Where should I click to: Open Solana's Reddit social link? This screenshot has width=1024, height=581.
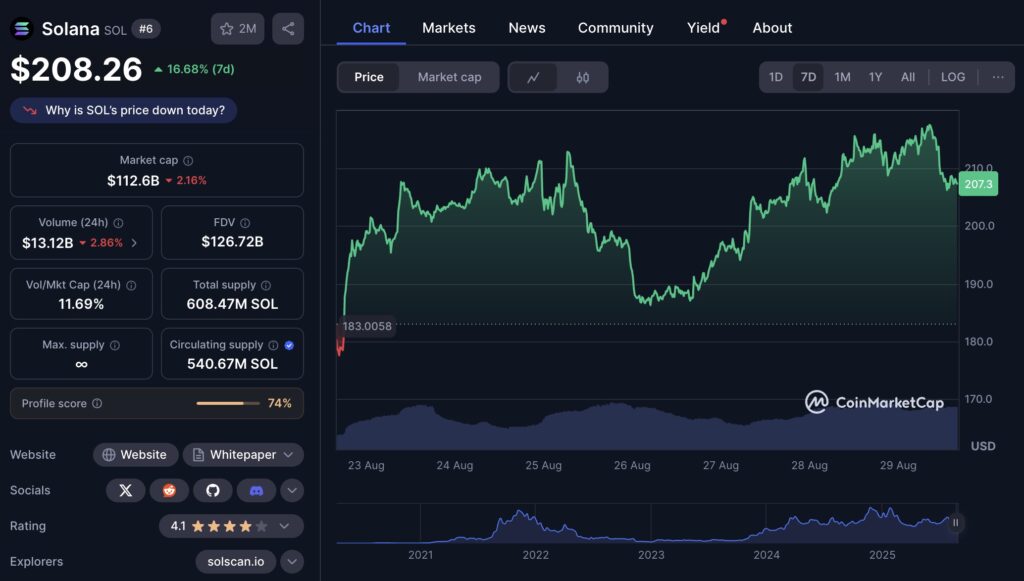169,490
